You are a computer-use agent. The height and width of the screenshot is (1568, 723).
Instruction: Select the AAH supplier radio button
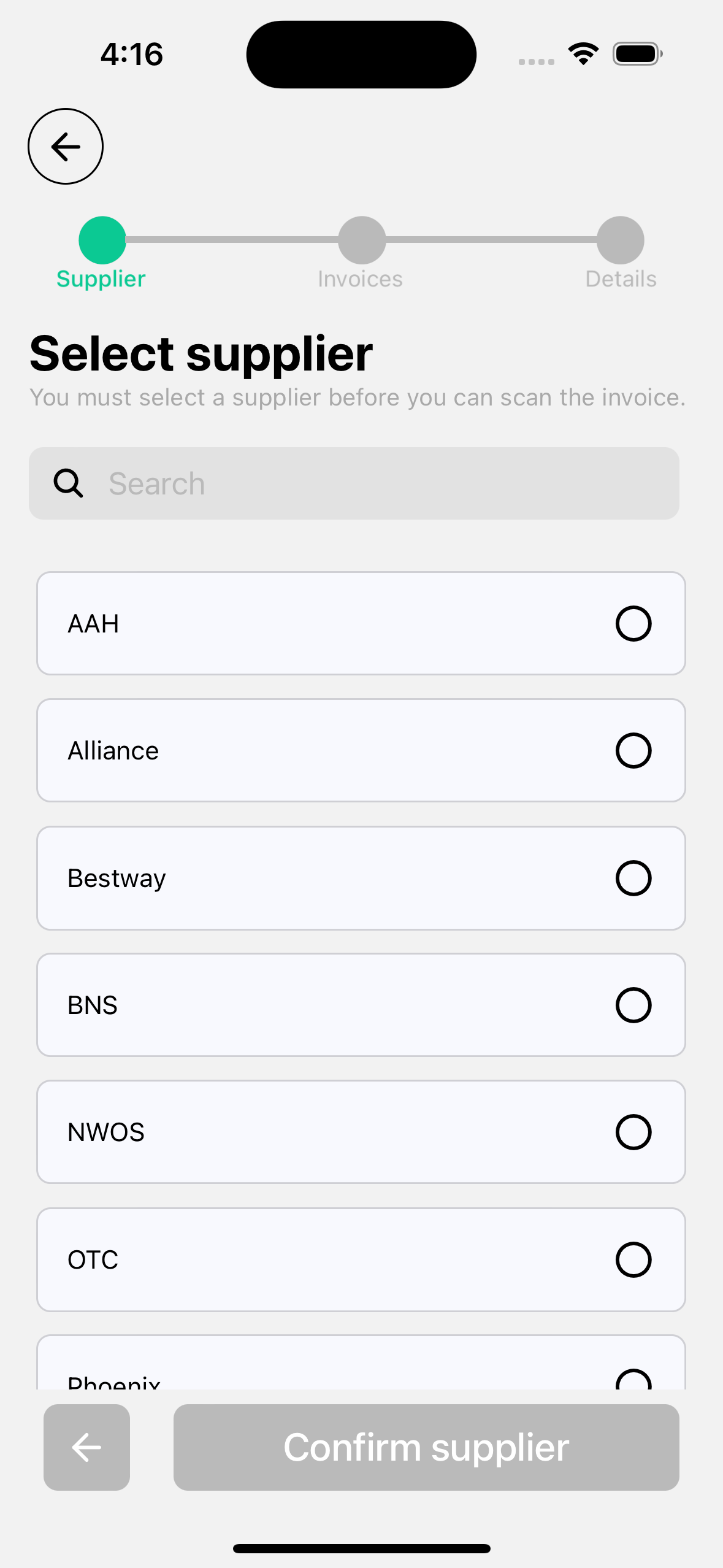tap(633, 624)
